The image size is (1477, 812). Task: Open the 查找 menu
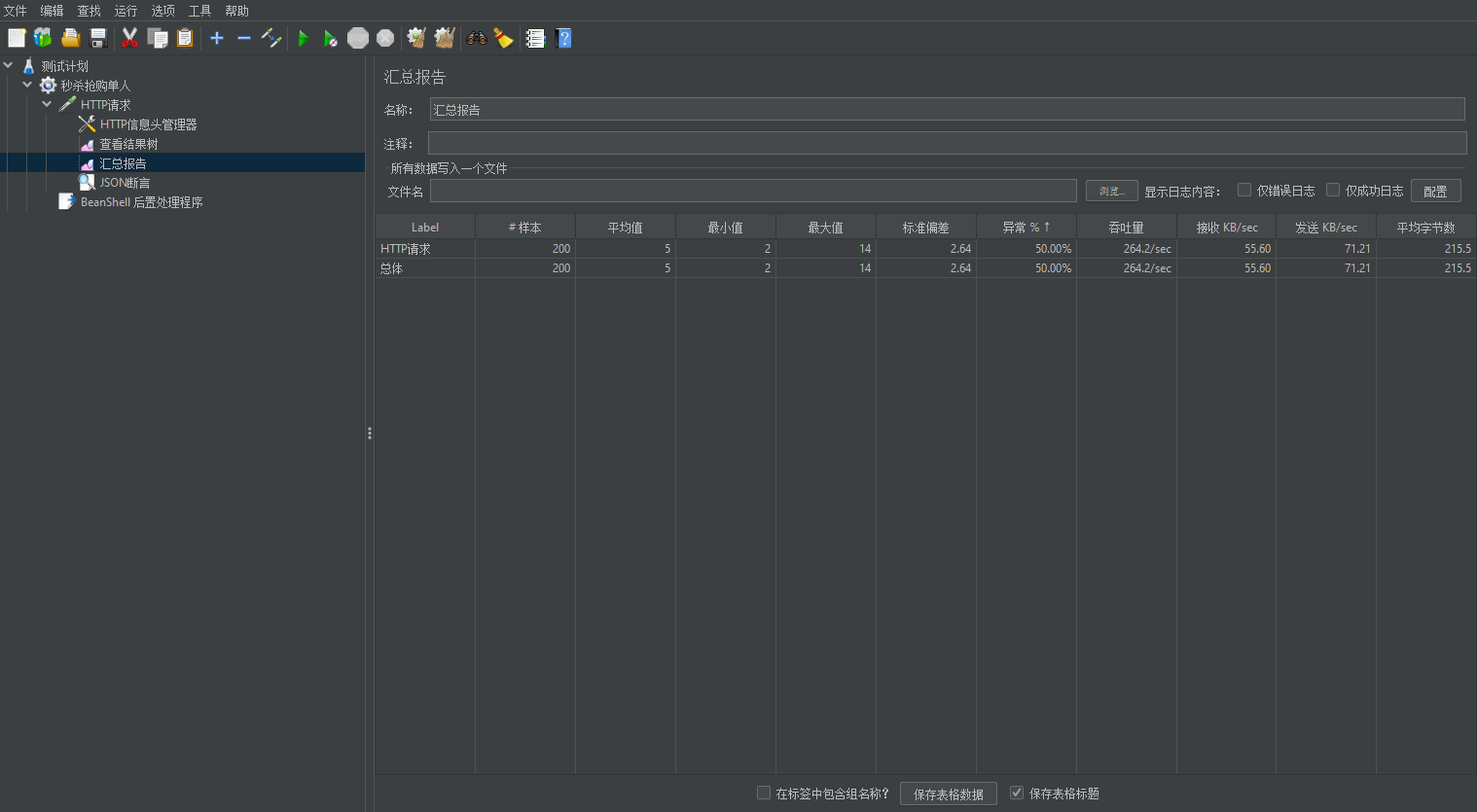pyautogui.click(x=90, y=11)
